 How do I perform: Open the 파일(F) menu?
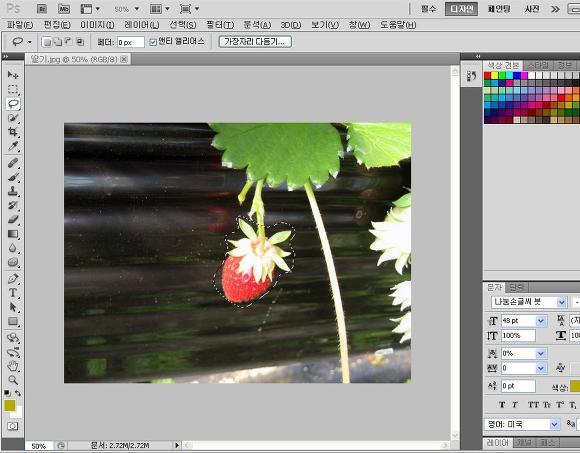[x=20, y=25]
